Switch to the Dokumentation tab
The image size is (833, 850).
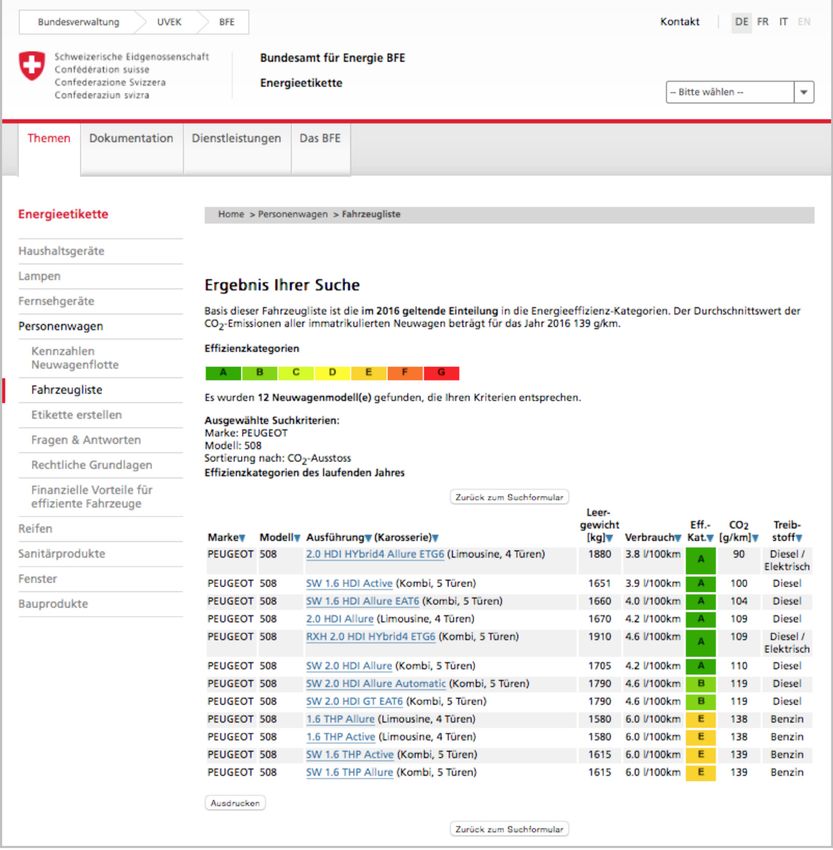131,138
